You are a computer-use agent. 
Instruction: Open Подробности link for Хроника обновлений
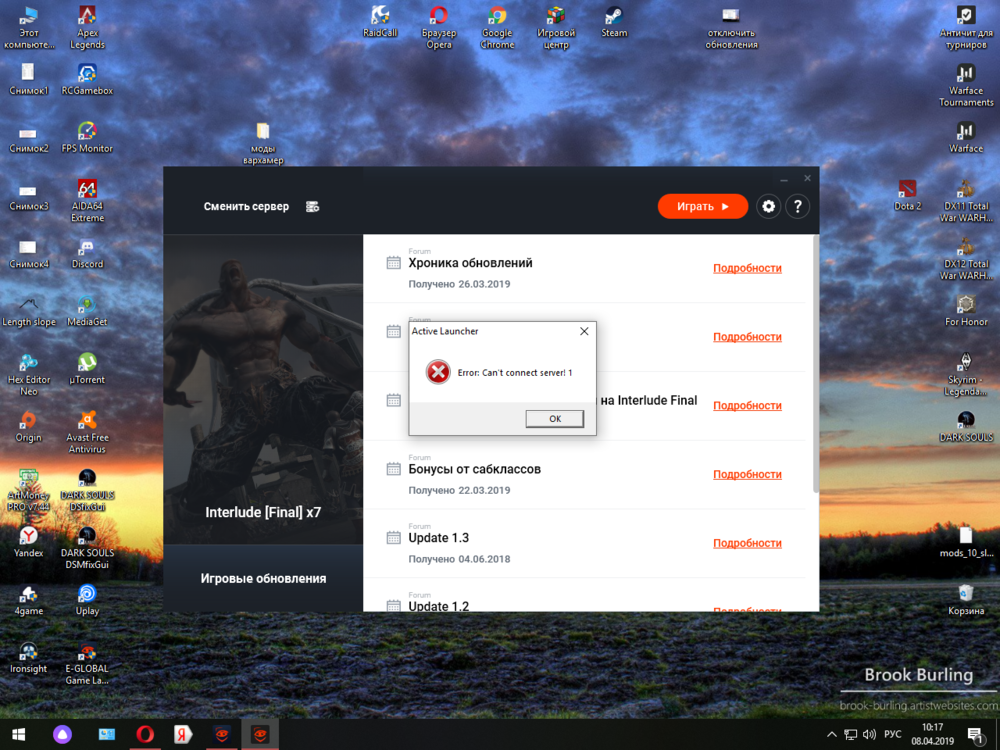[747, 268]
